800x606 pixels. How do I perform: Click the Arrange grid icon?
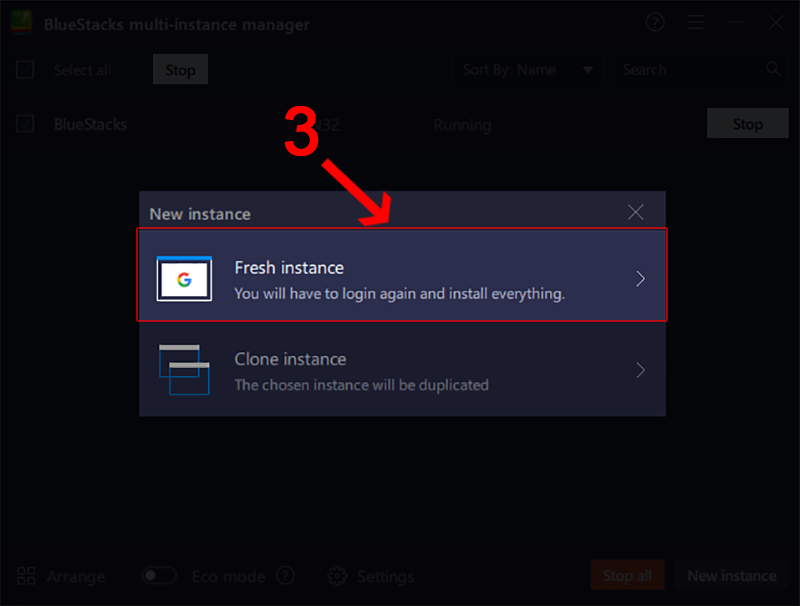point(27,576)
